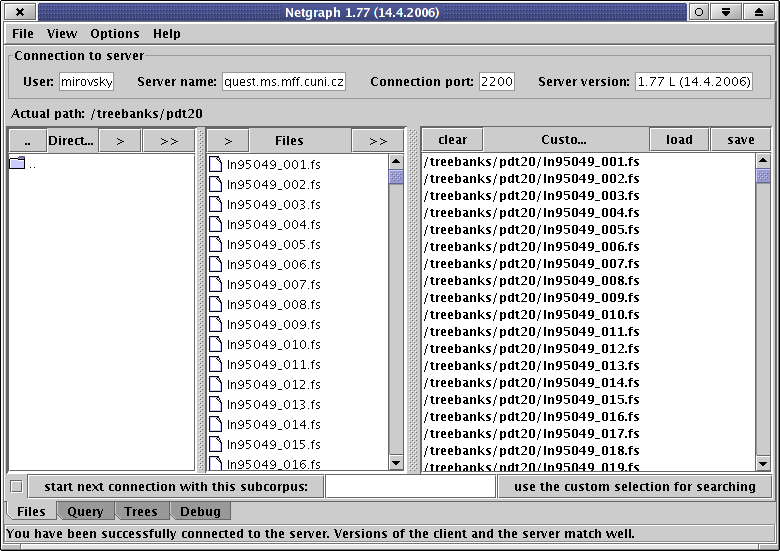780x551 pixels.
Task: Switch to the Debug tab
Action: [x=200, y=511]
